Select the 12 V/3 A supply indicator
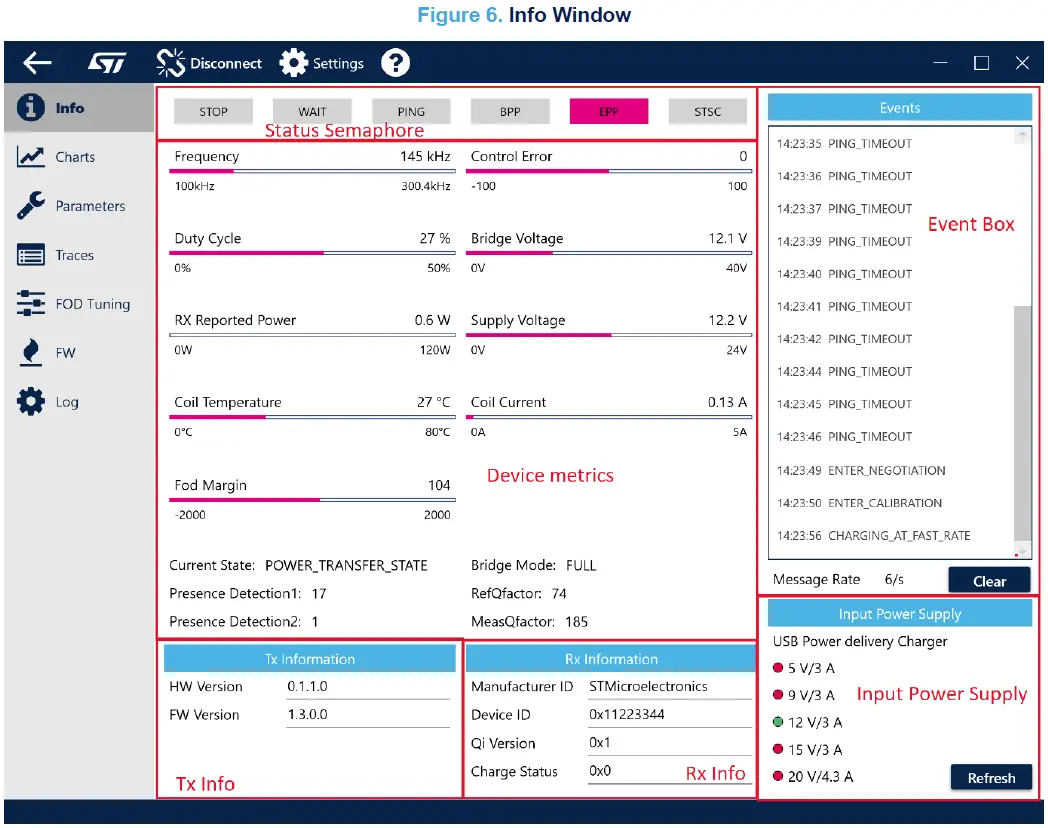The width and height of the screenshot is (1048, 828). (778, 722)
